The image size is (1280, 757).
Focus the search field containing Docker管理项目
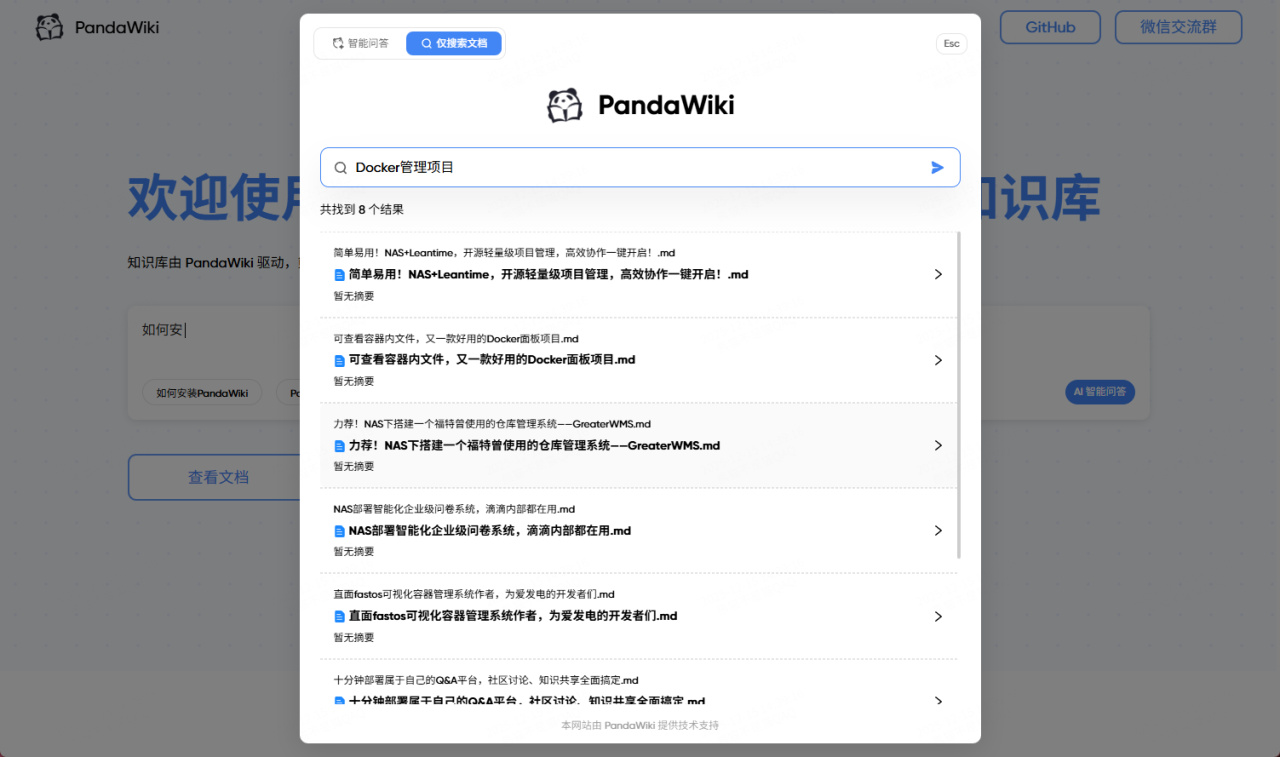640,168
